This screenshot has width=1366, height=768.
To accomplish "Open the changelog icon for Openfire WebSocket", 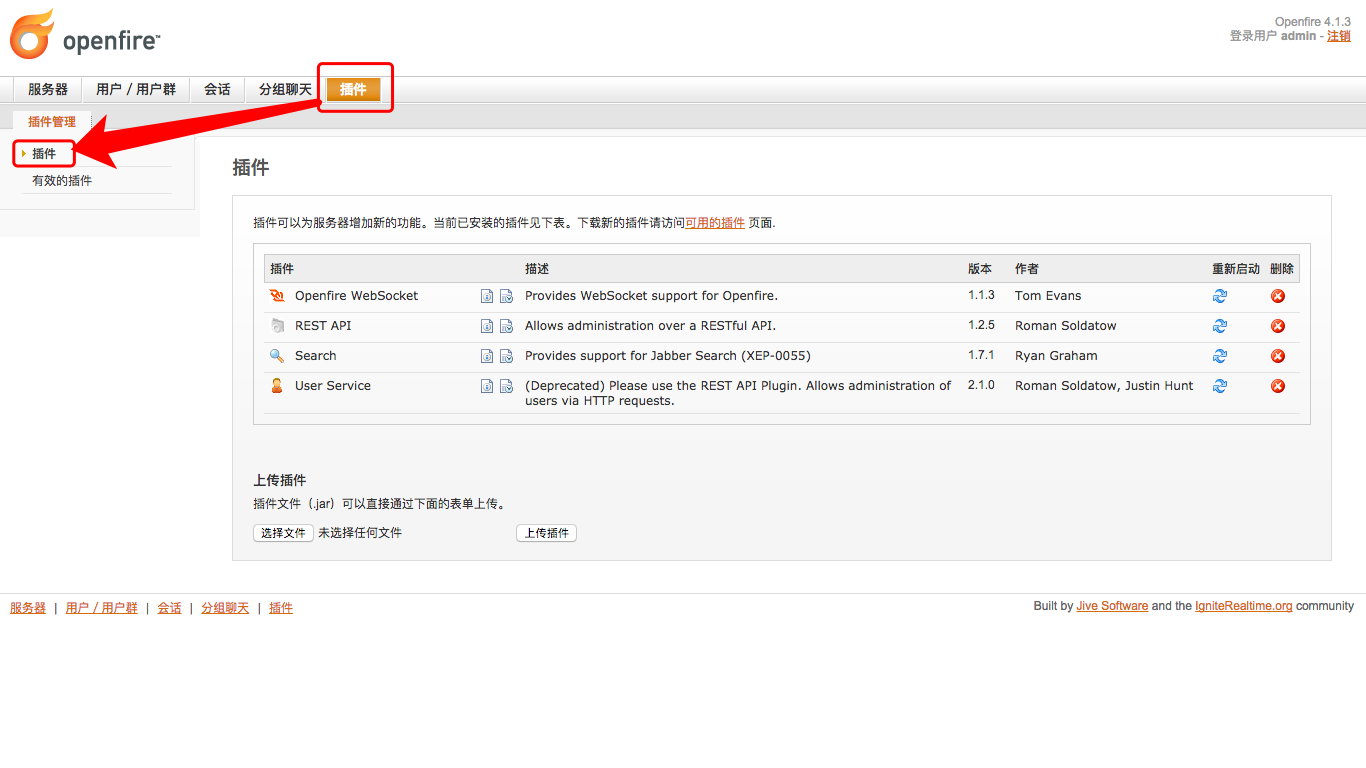I will (x=506, y=296).
